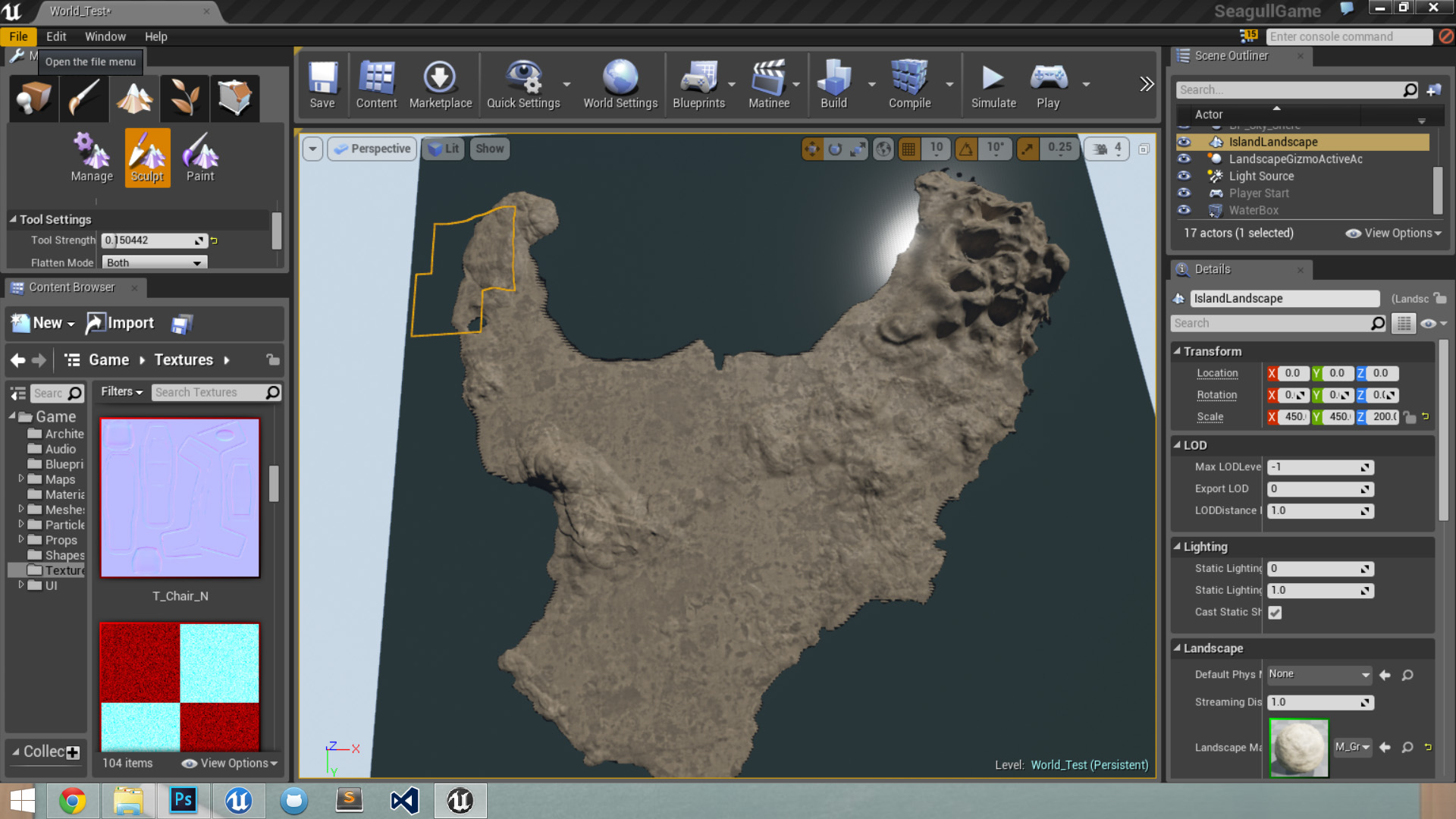The height and width of the screenshot is (819, 1456).
Task: Switch to the Content Browser tab
Action: (71, 287)
